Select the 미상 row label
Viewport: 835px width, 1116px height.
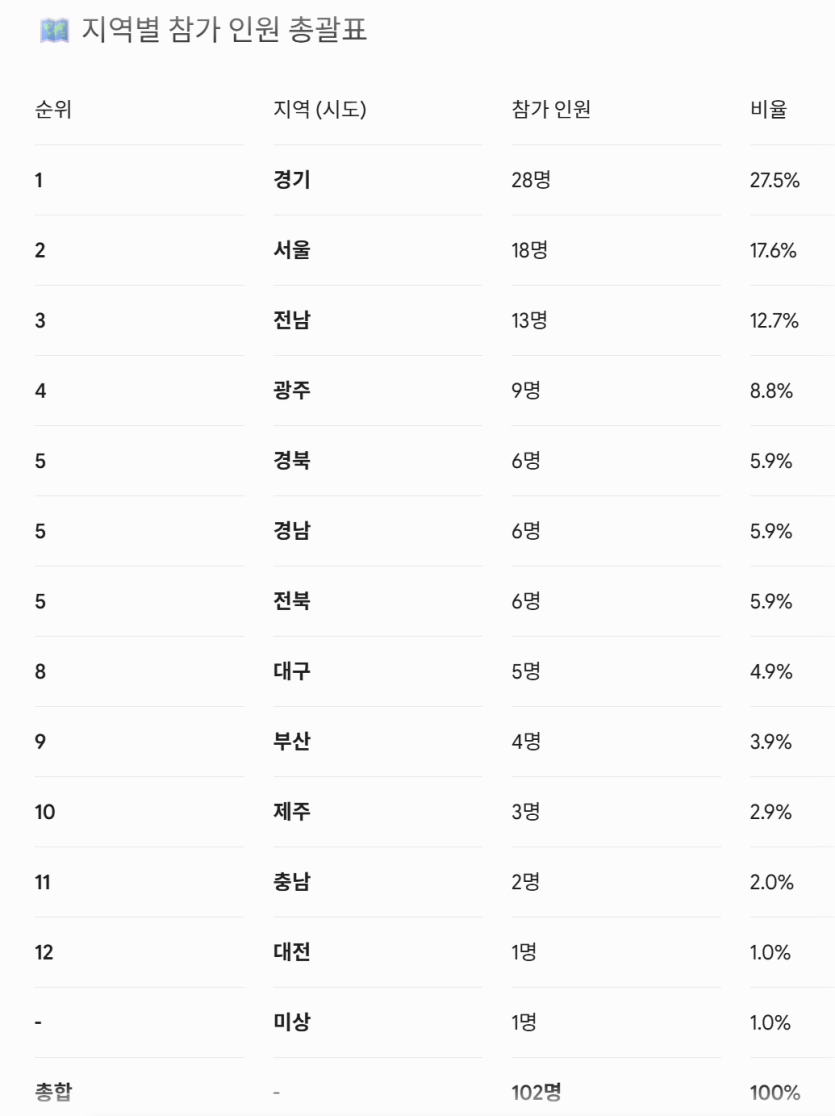(x=292, y=1022)
